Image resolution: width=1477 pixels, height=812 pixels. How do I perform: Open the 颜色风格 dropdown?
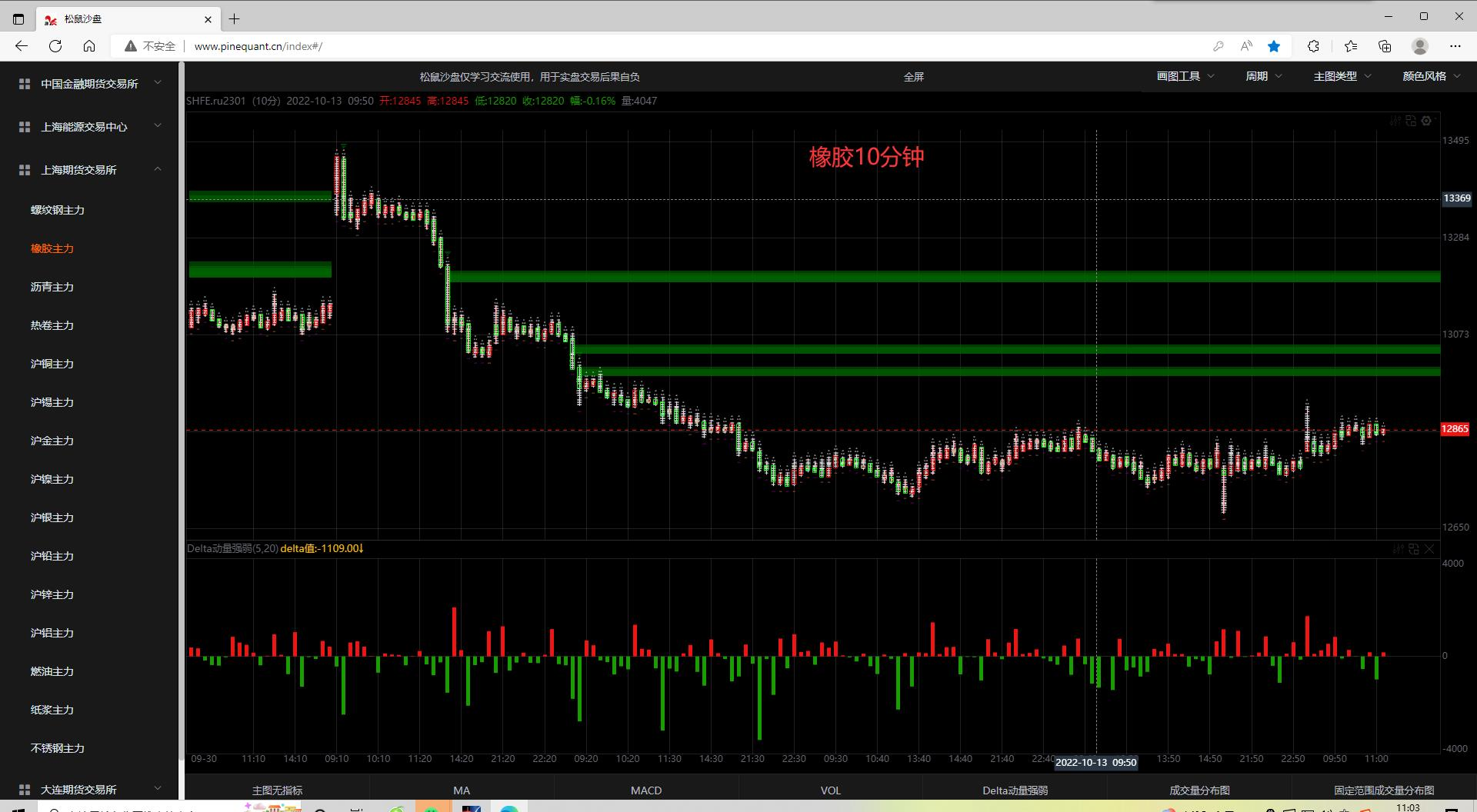pyautogui.click(x=1432, y=76)
